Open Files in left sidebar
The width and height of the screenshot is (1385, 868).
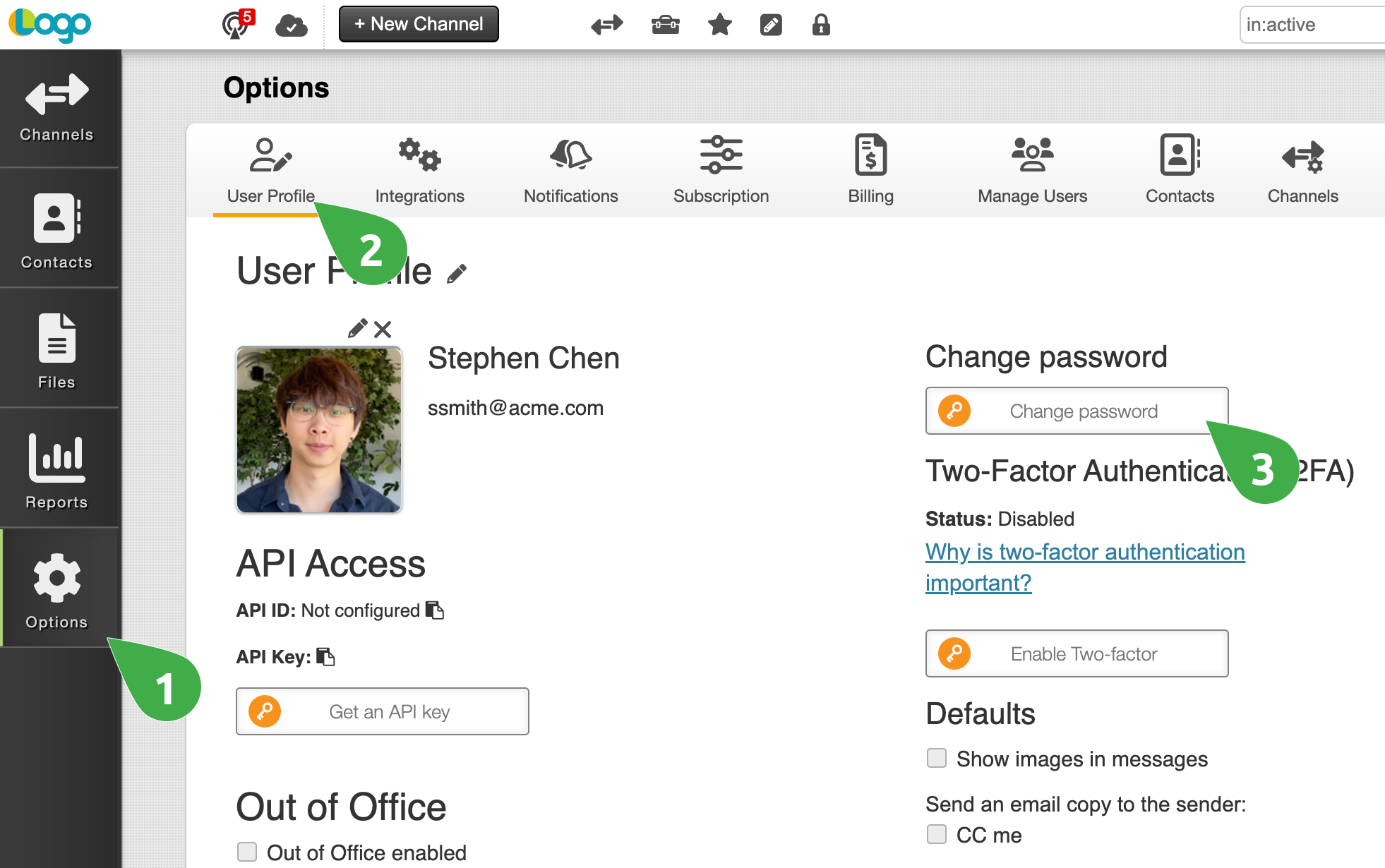click(x=56, y=350)
